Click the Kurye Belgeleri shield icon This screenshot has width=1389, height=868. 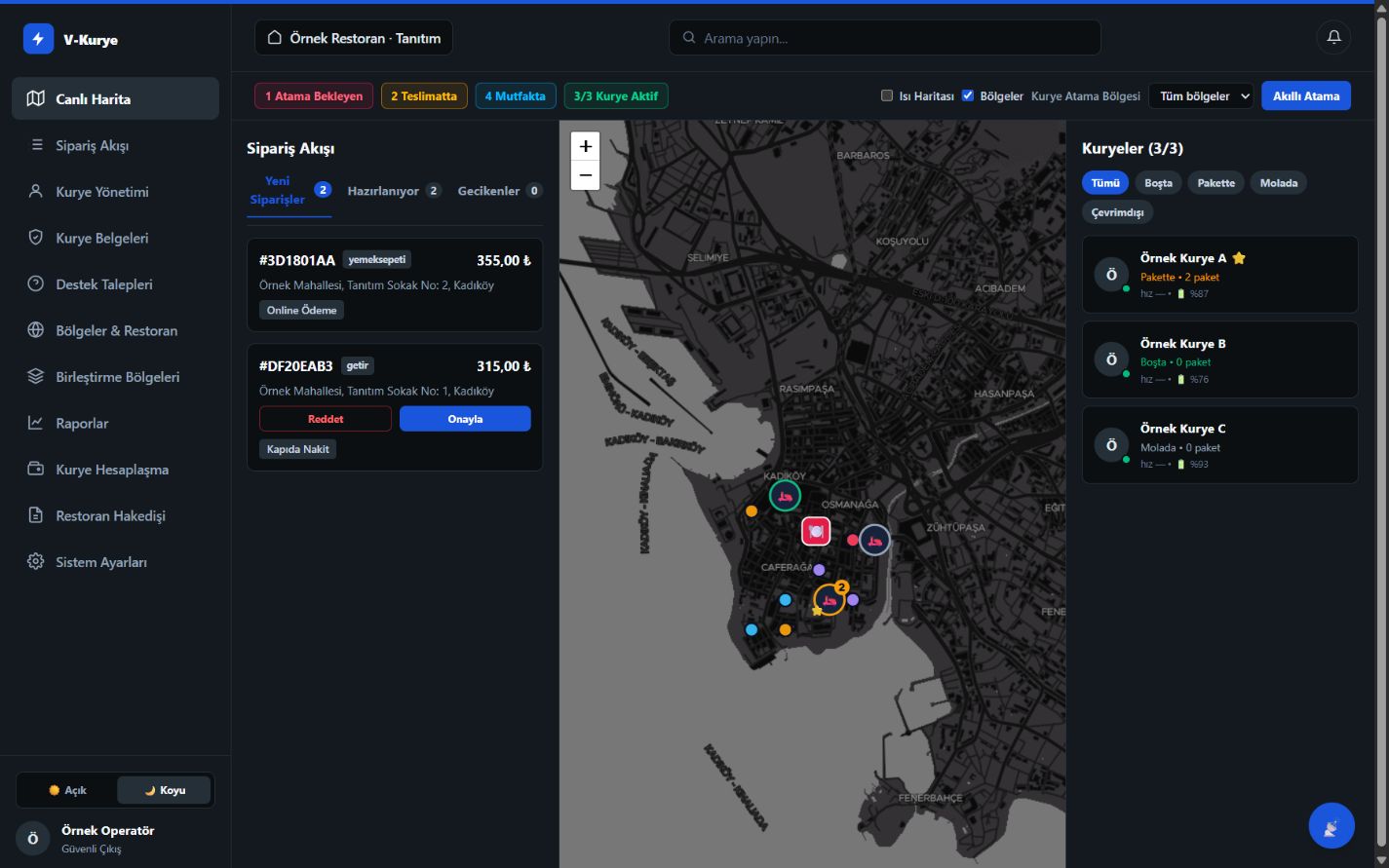[x=36, y=238]
